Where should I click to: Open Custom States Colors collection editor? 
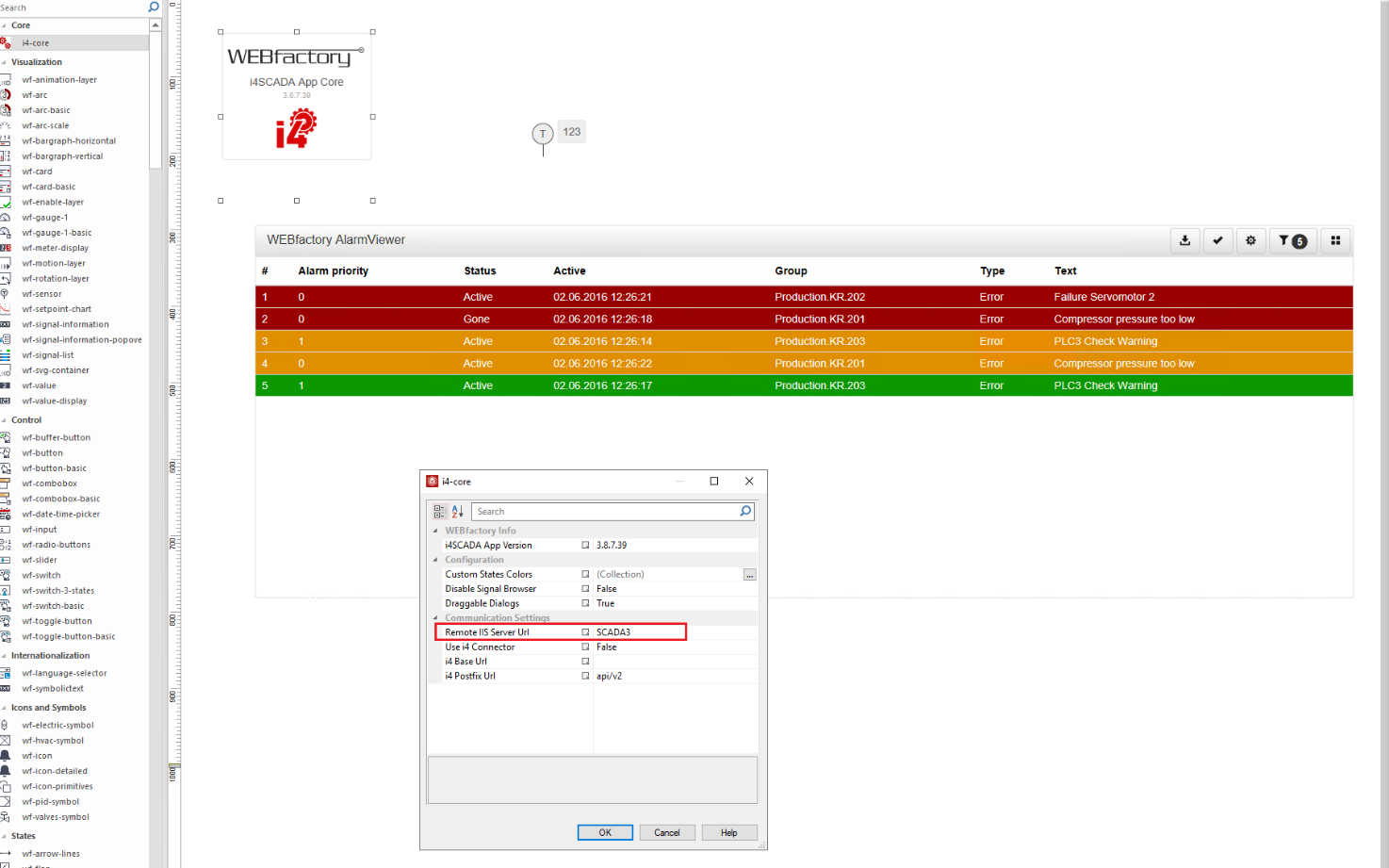click(749, 575)
